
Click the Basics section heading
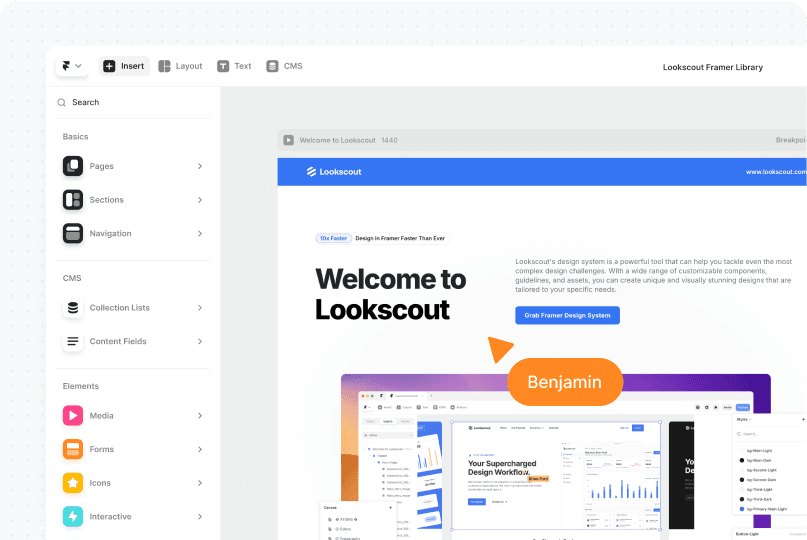[x=76, y=136]
